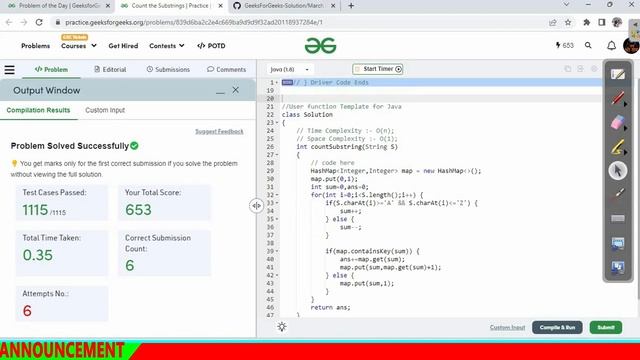Click 'return ans;' on line 46
This screenshot has width=640, height=360.
330,307
